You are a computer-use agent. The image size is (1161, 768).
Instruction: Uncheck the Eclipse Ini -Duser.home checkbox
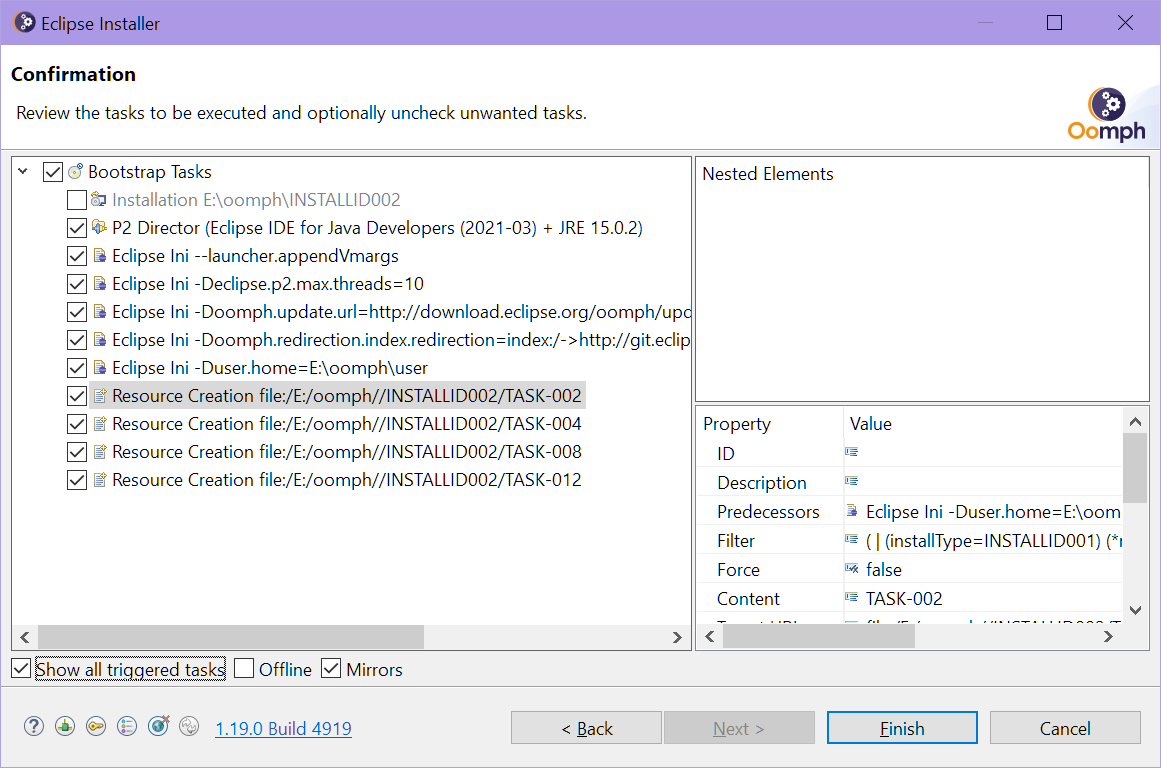(76, 368)
